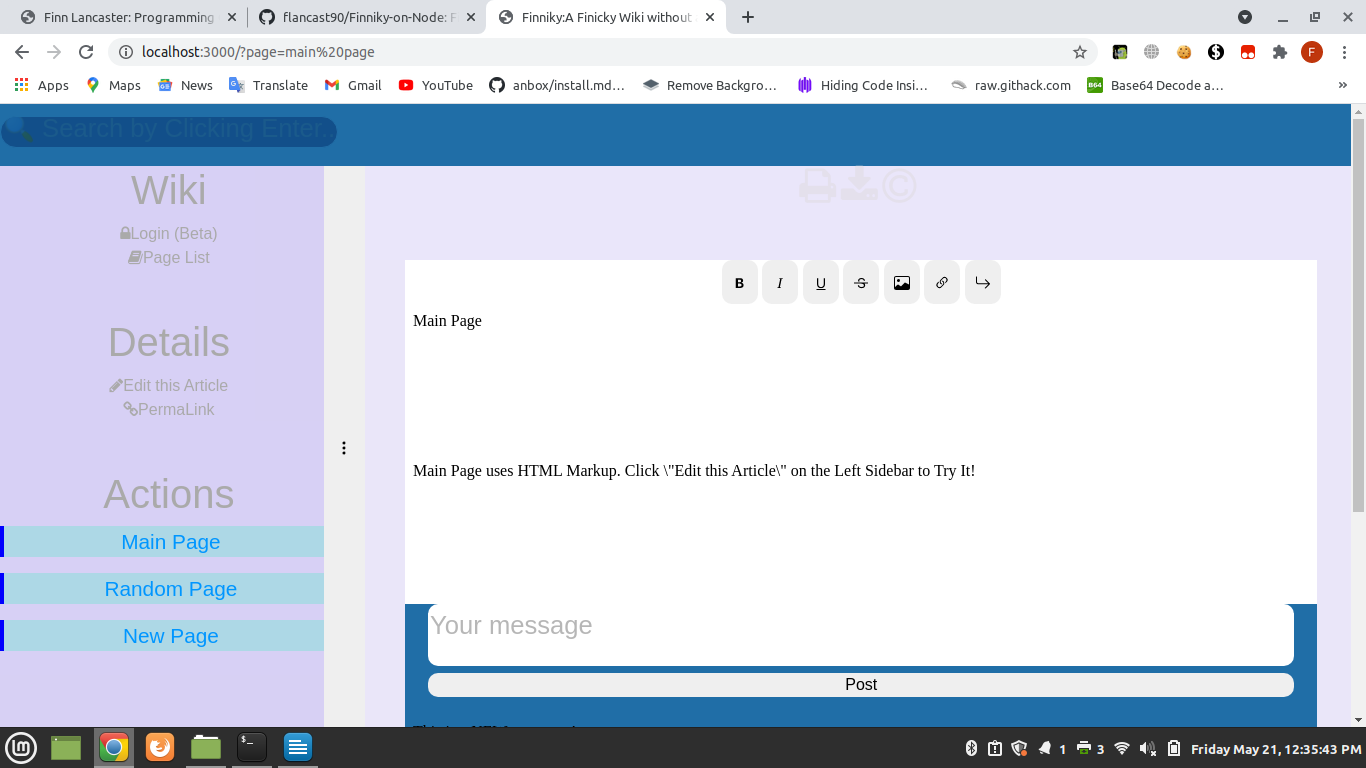This screenshot has height=768, width=1366.
Task: Apply strikethrough formatting in the editor toolbar
Action: coord(861,283)
